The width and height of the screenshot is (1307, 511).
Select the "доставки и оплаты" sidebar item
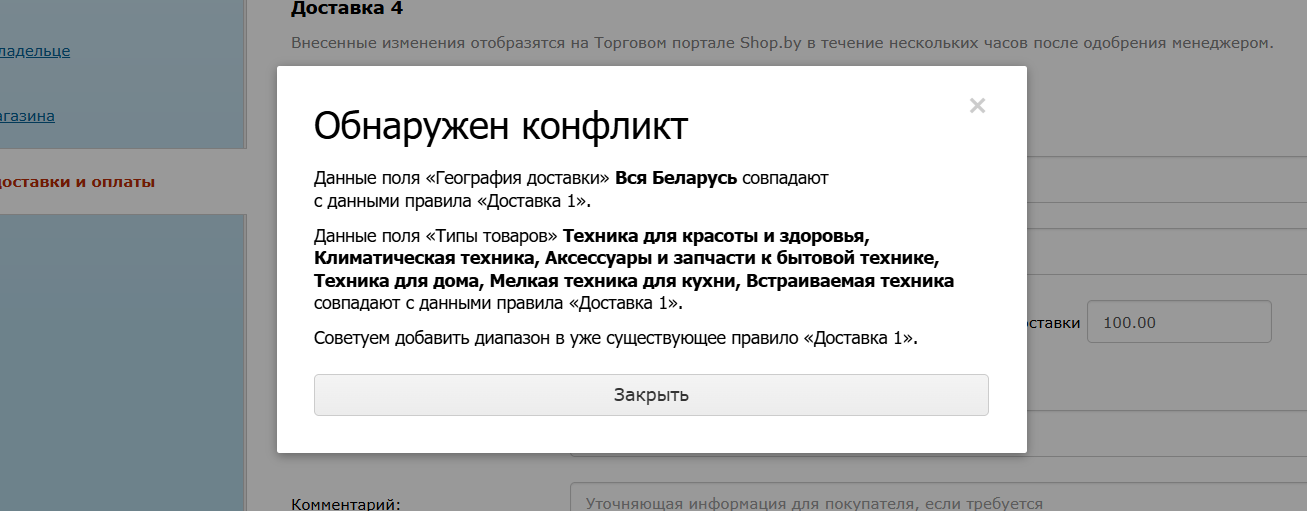77,182
